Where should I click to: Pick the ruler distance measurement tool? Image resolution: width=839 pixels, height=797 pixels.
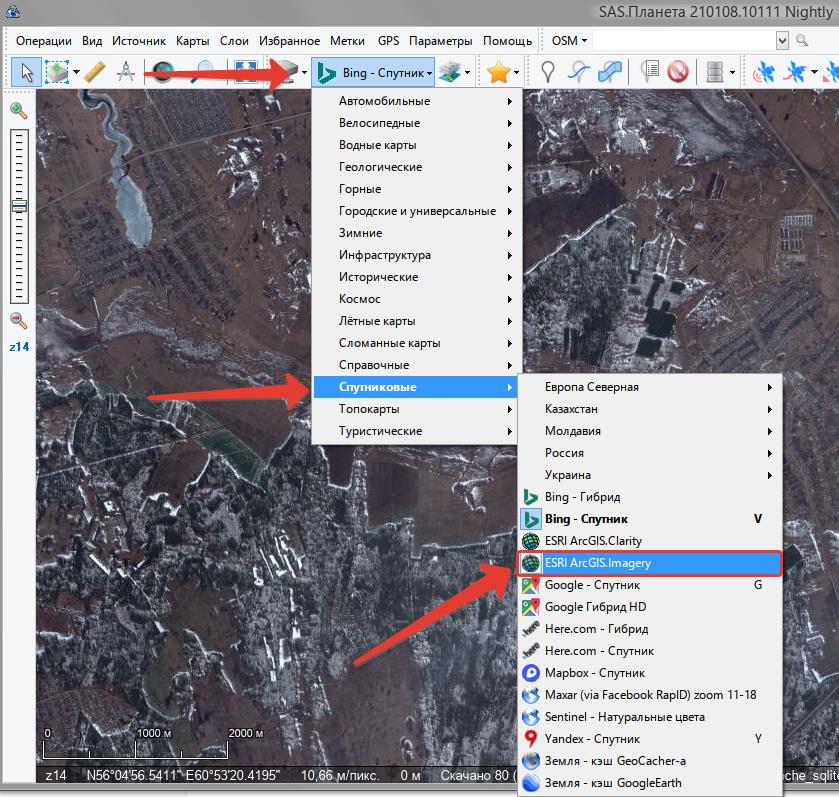[x=95, y=72]
